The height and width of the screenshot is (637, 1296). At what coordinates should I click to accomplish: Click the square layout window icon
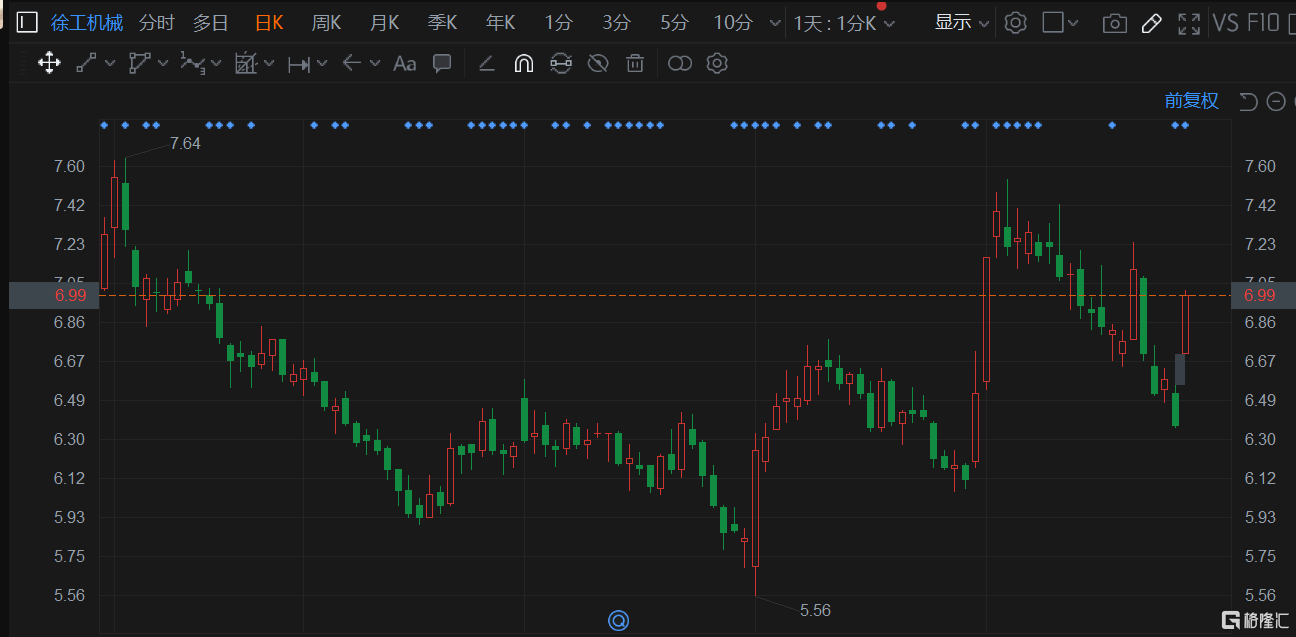(x=1052, y=23)
